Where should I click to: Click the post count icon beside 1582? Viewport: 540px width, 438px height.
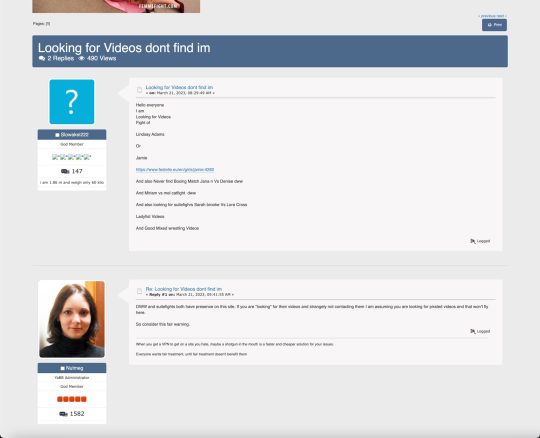pos(63,414)
